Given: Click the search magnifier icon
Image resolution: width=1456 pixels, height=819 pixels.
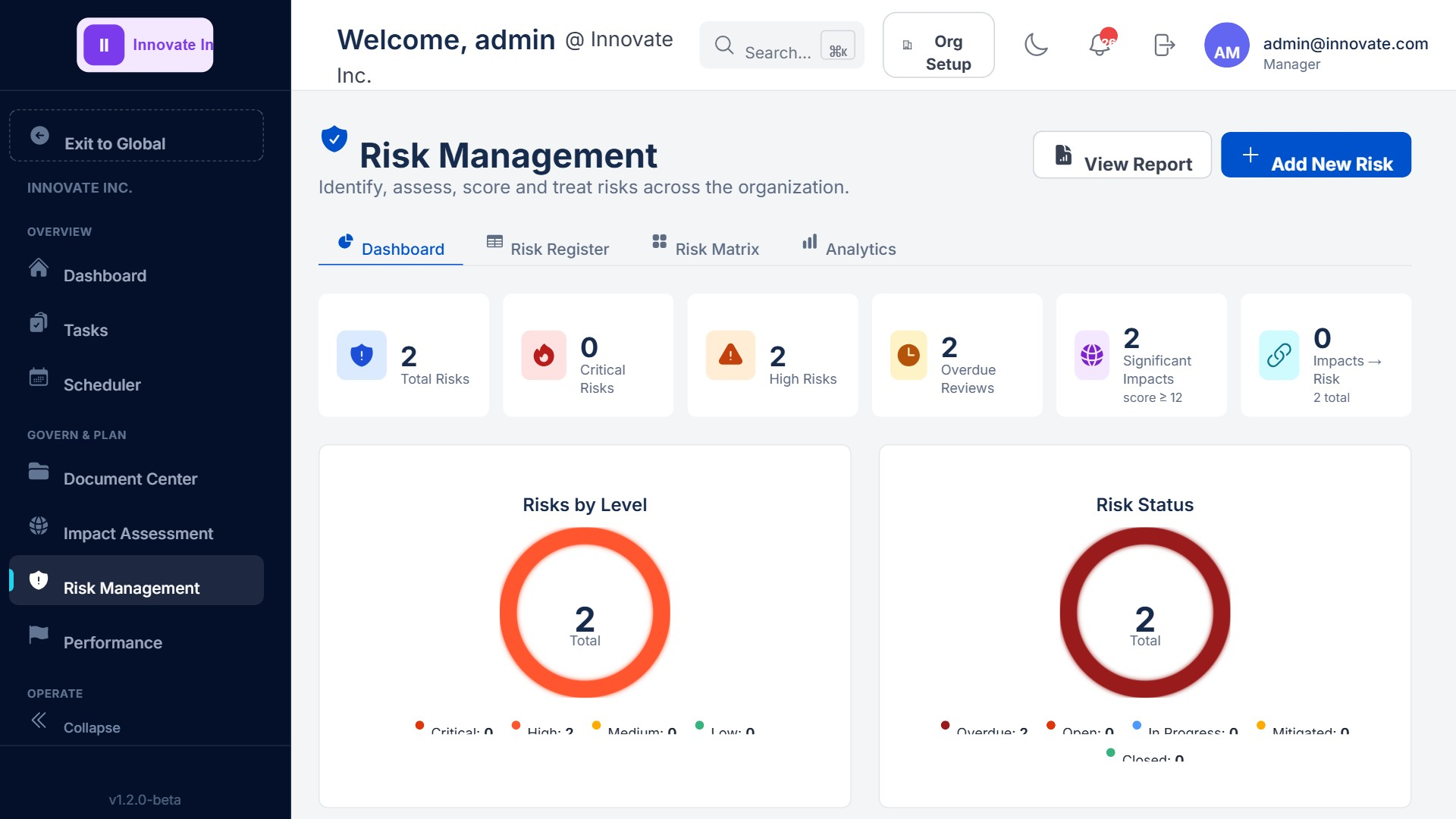Looking at the screenshot, I should [x=724, y=45].
